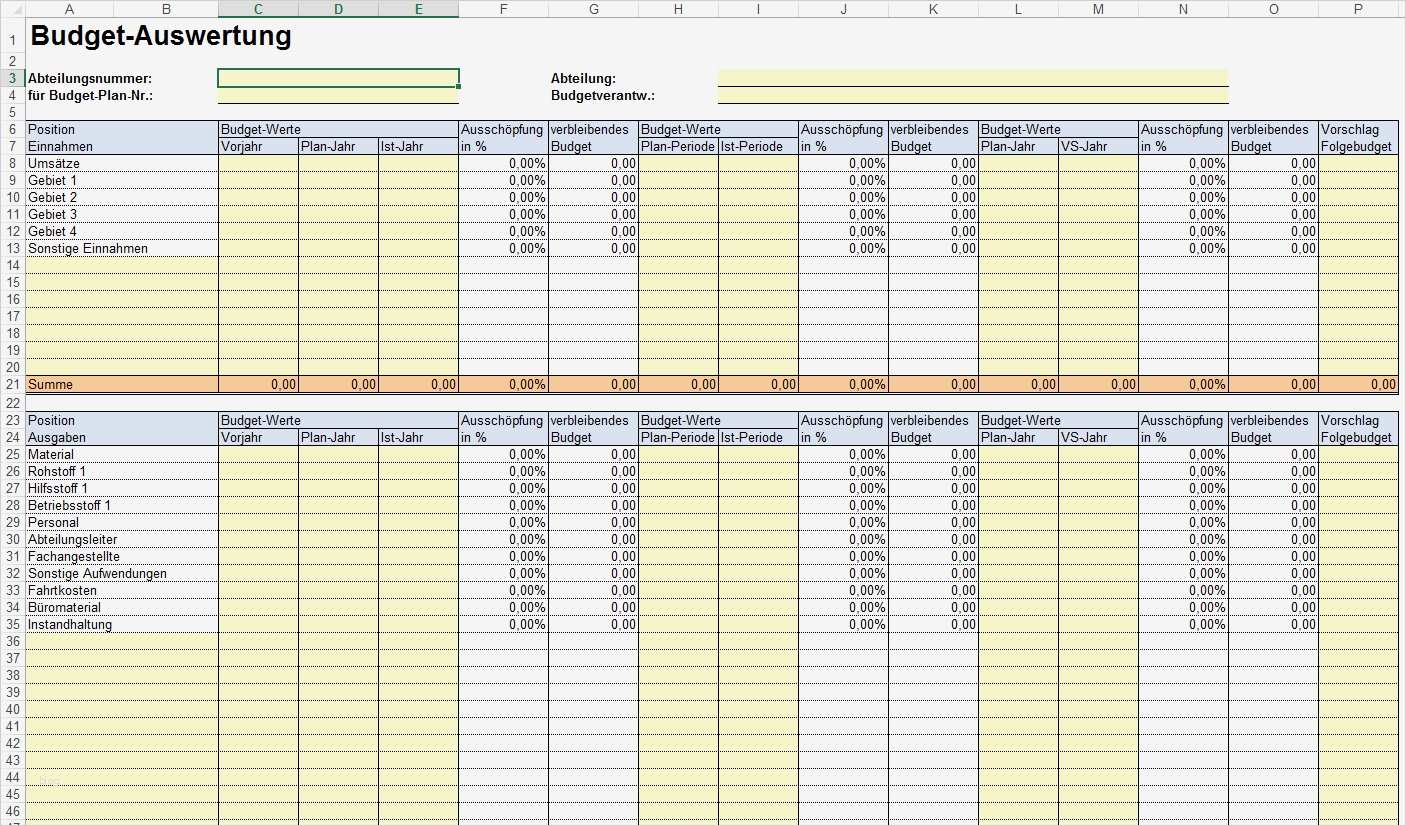
Task: Select the Fahrtkosten row label
Action: (x=120, y=590)
